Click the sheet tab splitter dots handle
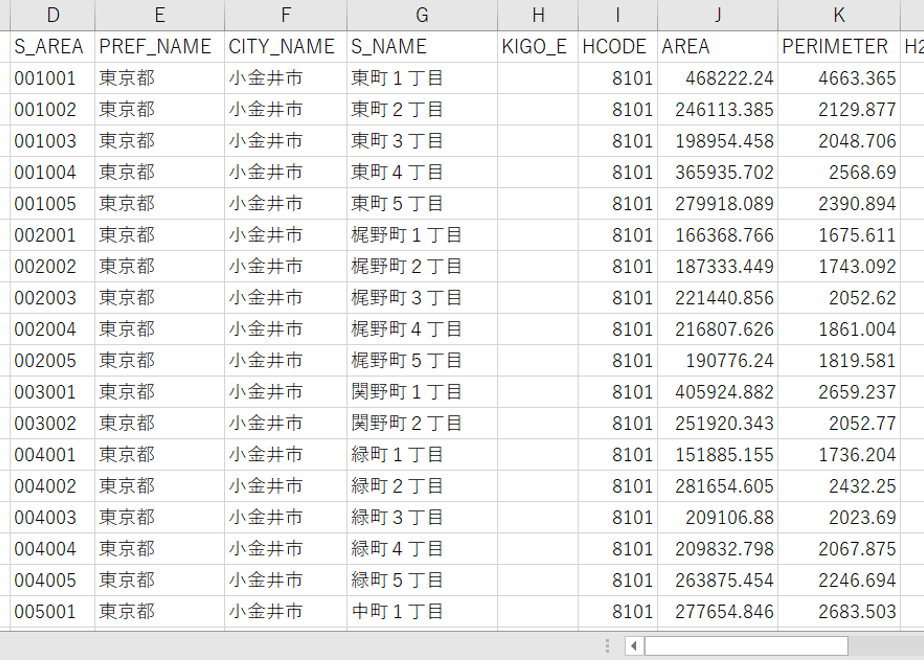Image resolution: width=924 pixels, height=660 pixels. click(608, 646)
